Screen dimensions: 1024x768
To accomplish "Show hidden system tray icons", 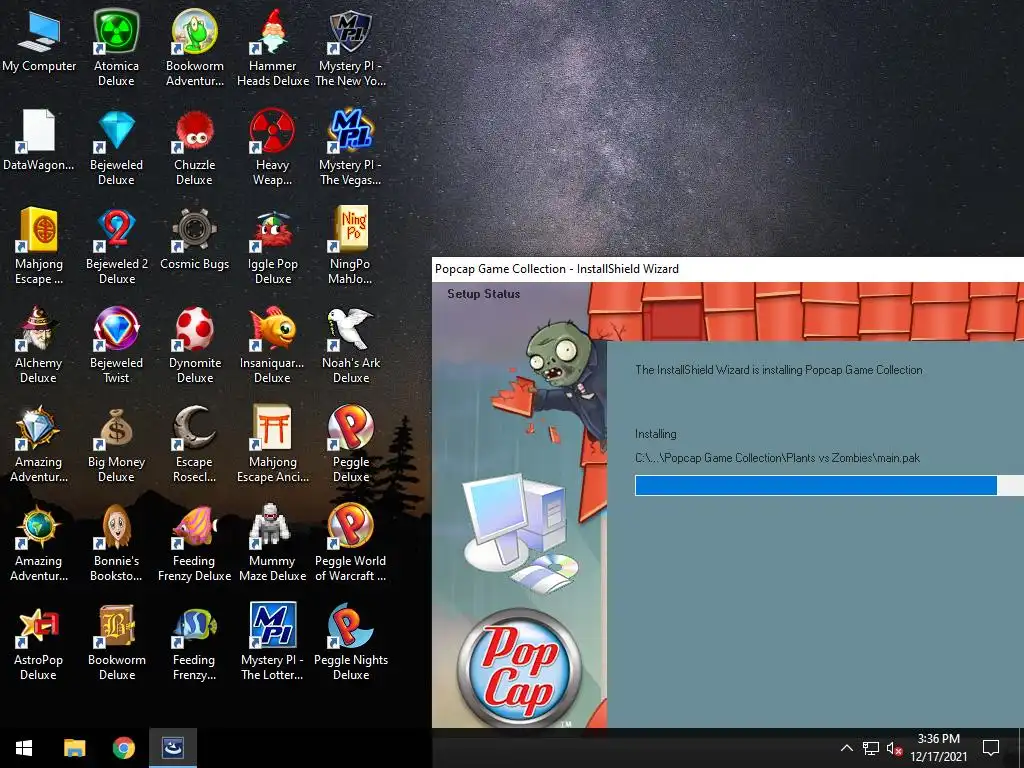I will click(846, 748).
